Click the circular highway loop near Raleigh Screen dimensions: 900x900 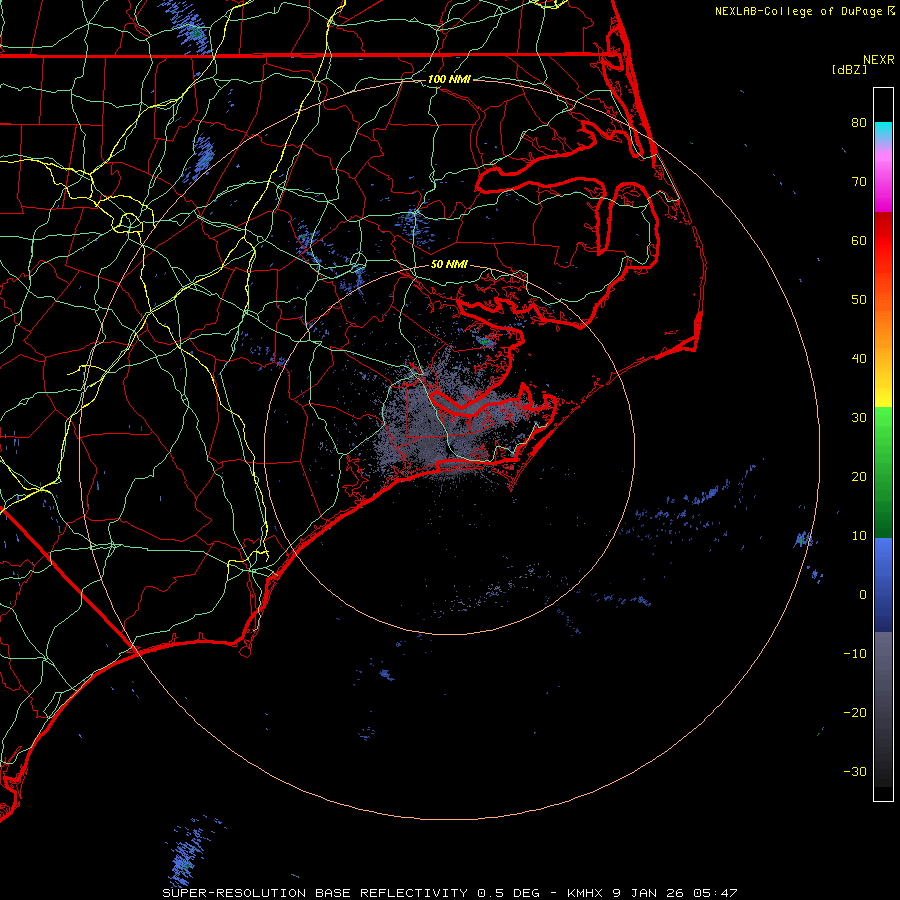(x=129, y=222)
